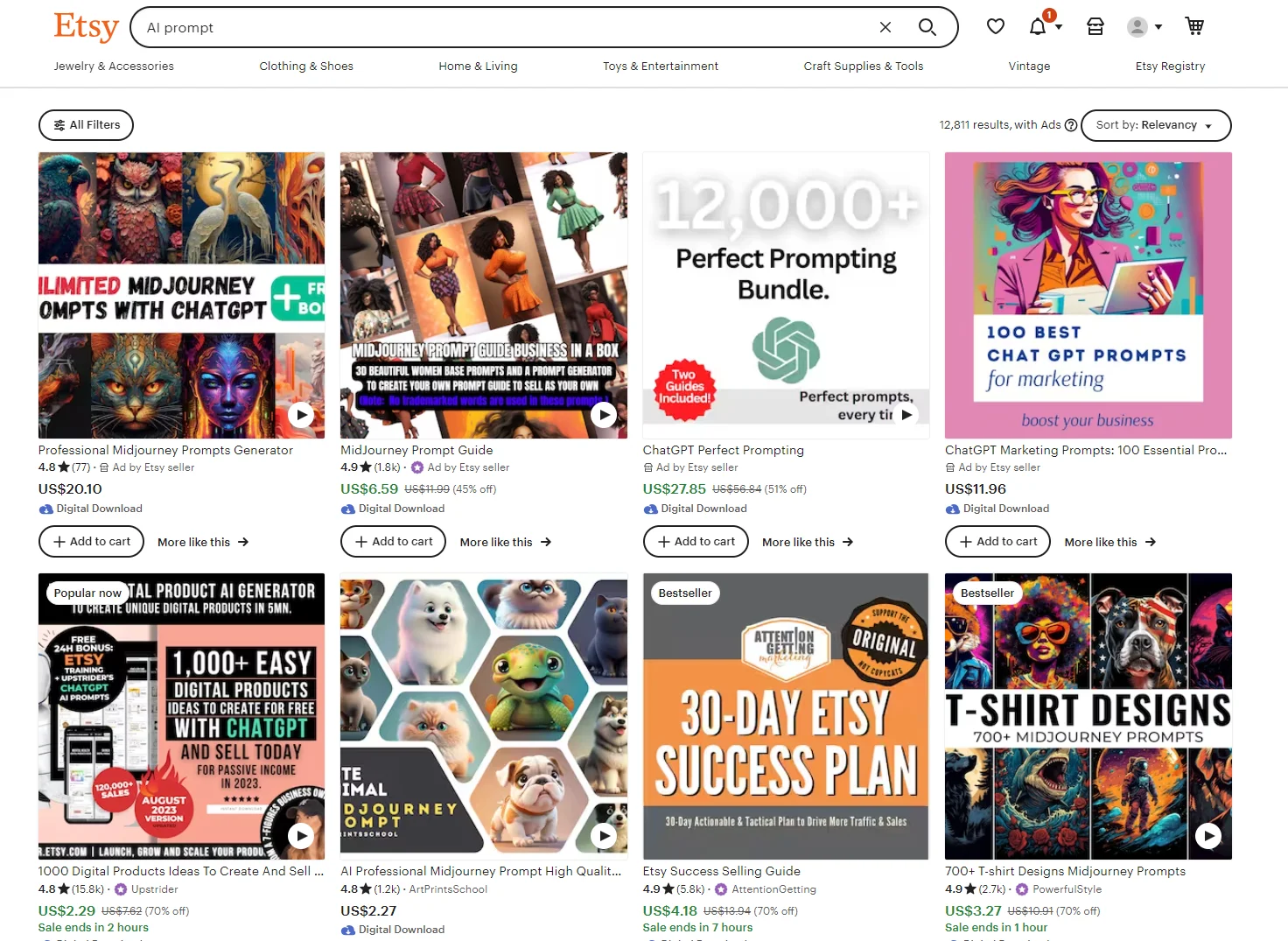
Task: Click your account avatar icon
Action: [x=1137, y=27]
